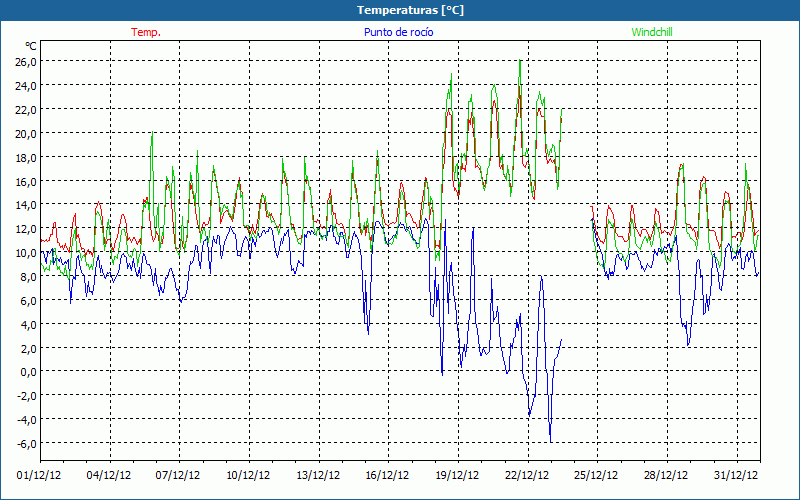Click the 28/12/12 date label
The width and height of the screenshot is (800, 500).
point(666,475)
